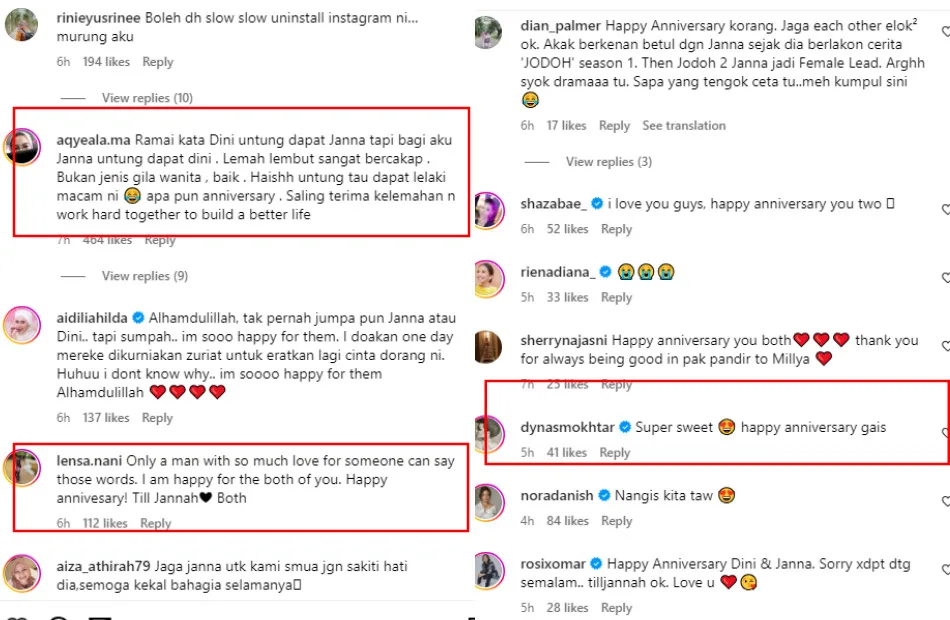Viewport: 950px width, 620px height.
Task: Click aqyeala.ma's avatar image
Action: (x=22, y=148)
